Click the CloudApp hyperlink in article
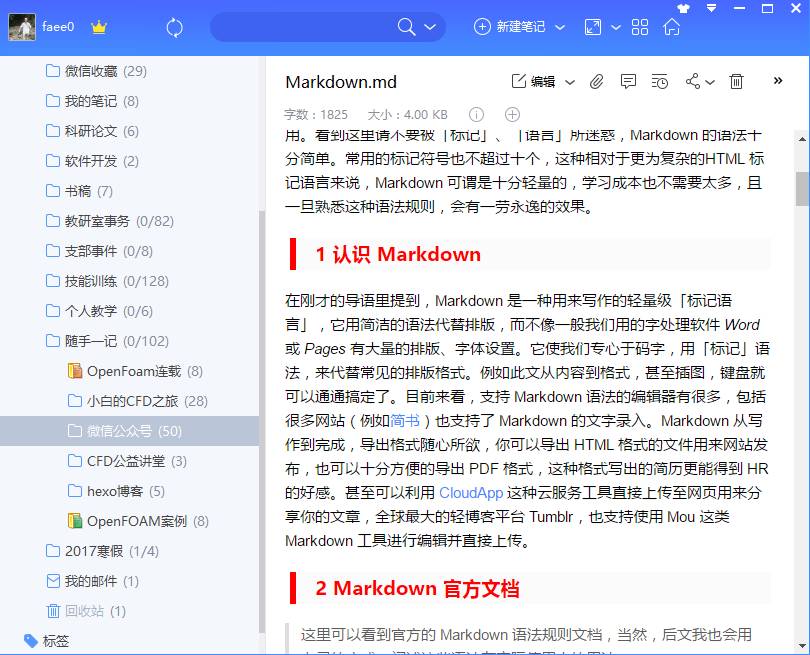This screenshot has width=810, height=655. (471, 492)
